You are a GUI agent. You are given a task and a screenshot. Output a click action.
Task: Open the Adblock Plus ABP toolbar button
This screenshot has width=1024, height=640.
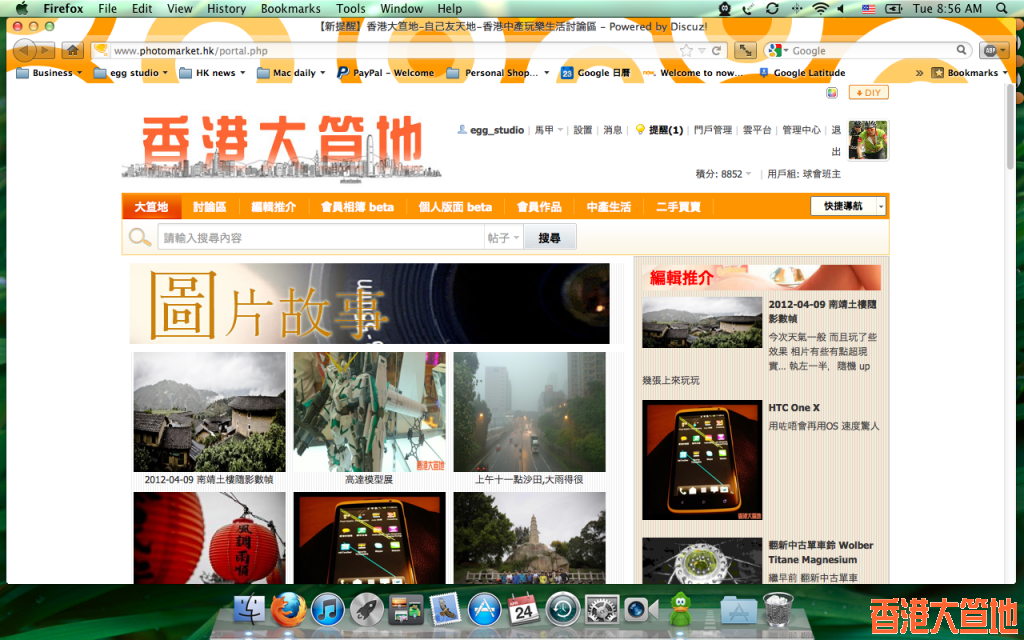[x=994, y=50]
